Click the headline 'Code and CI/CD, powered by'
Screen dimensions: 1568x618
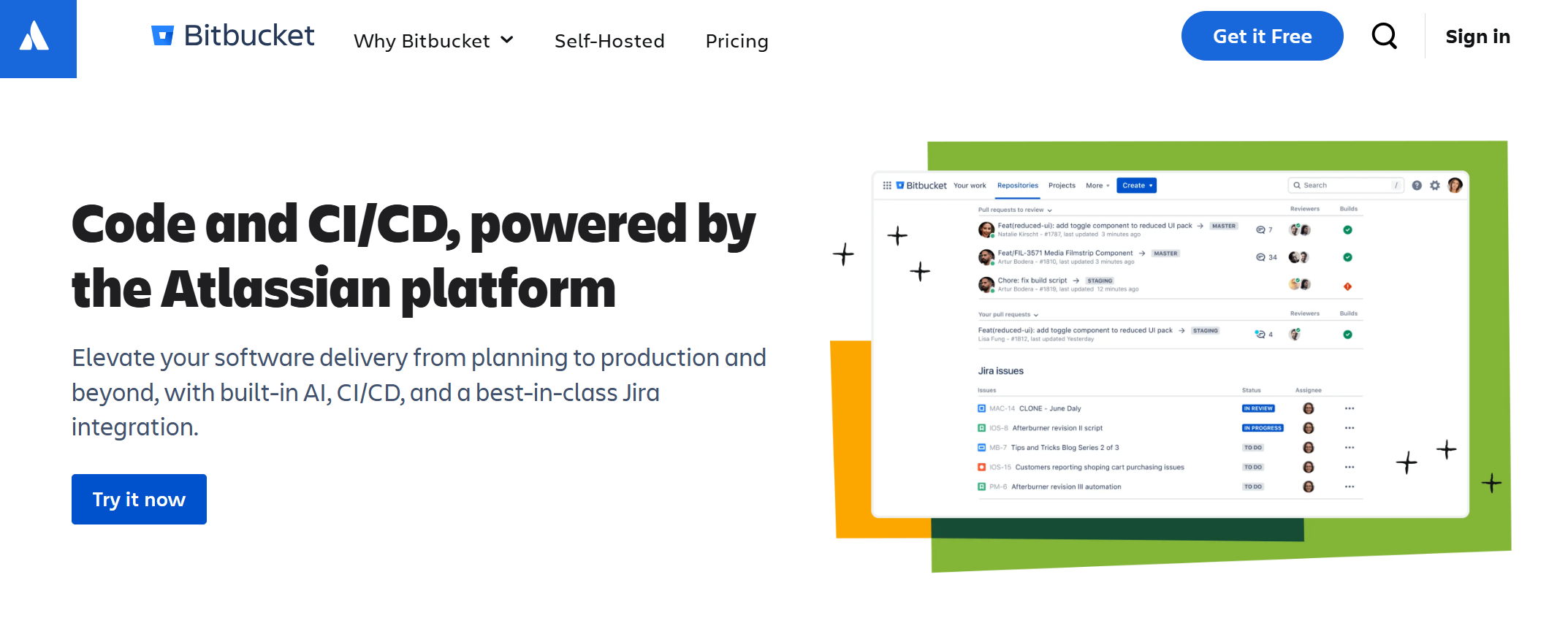[414, 224]
